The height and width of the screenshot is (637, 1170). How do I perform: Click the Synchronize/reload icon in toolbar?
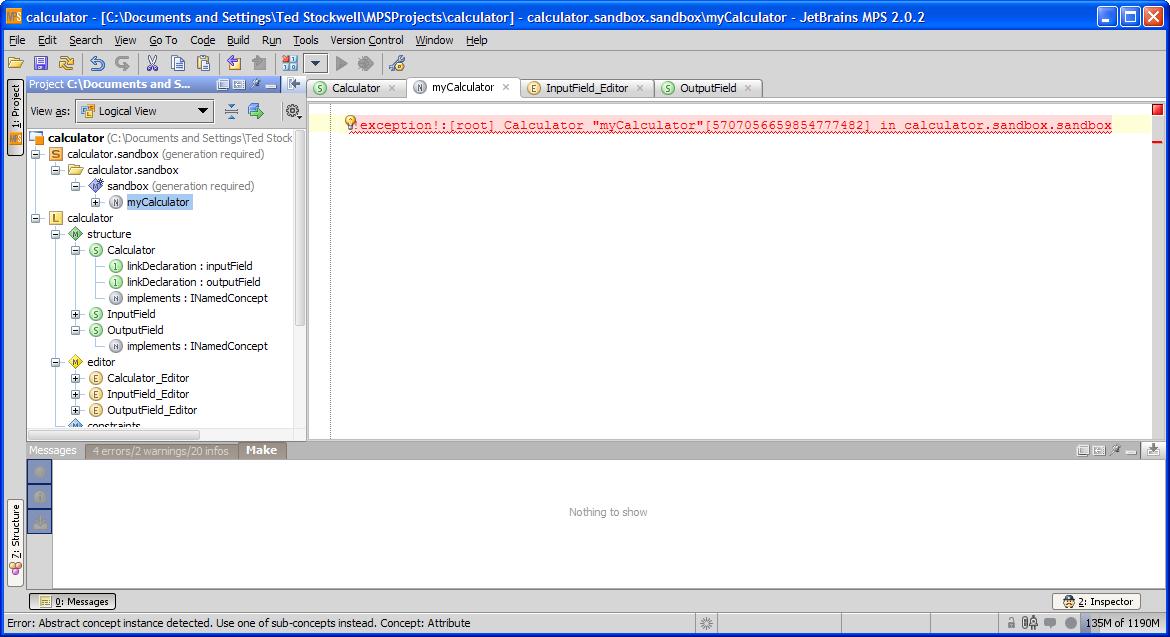[x=66, y=63]
